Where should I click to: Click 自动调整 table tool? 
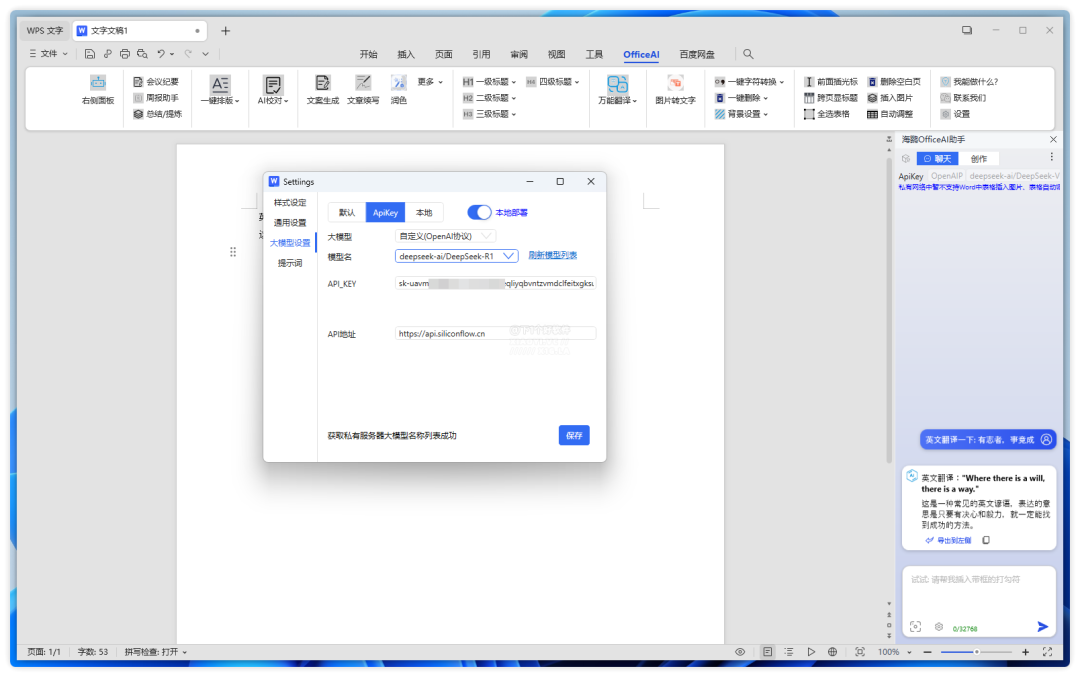coord(890,114)
